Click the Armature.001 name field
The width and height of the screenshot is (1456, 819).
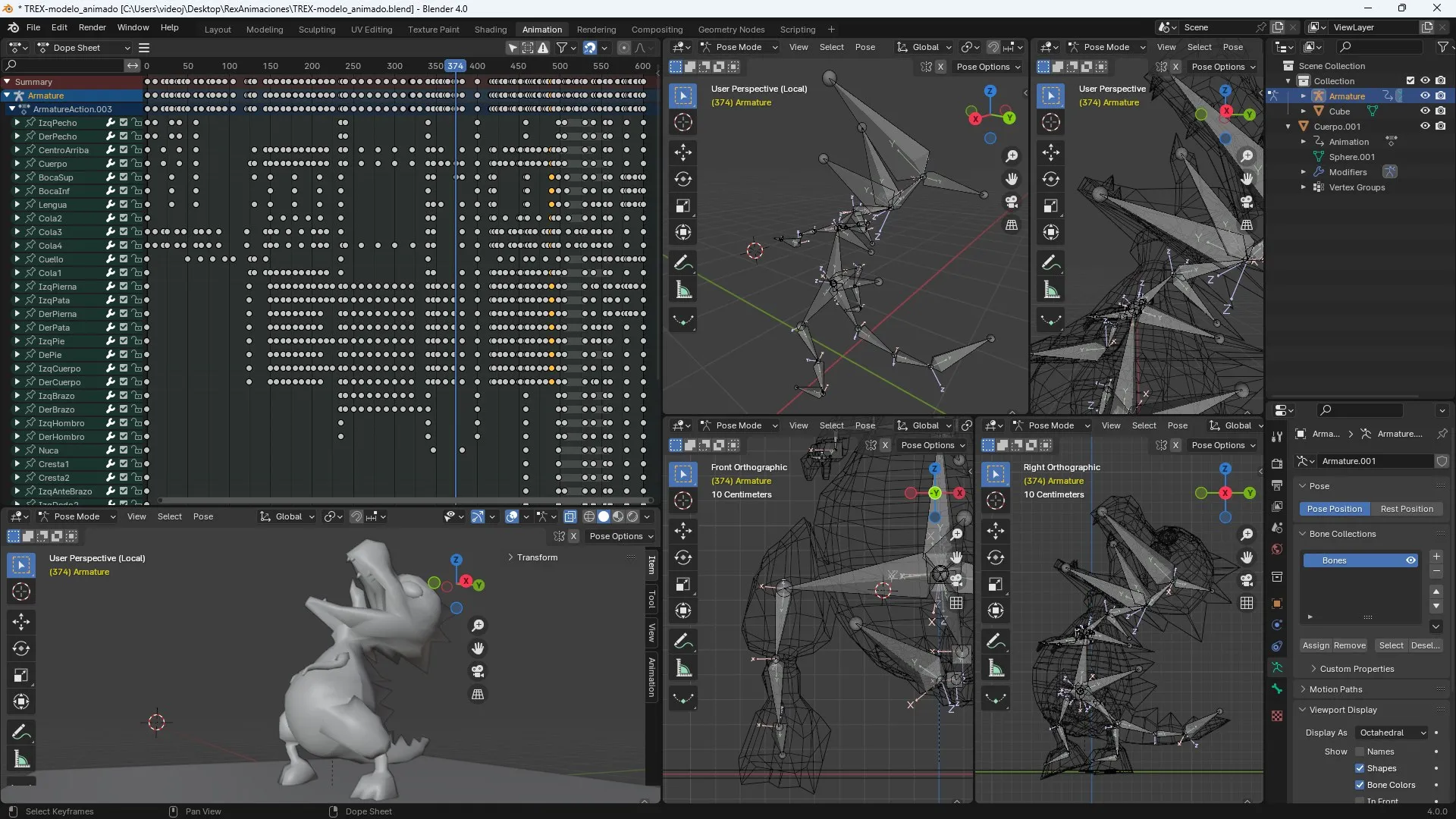point(1375,461)
